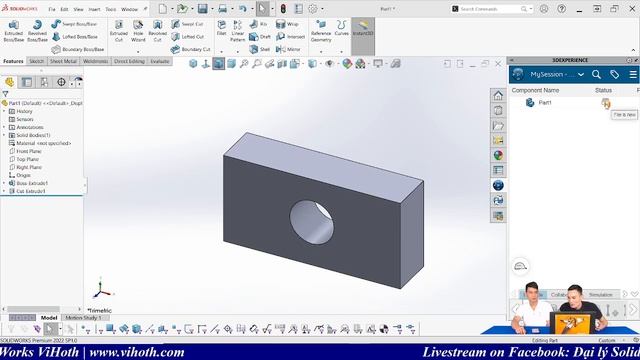Select the Draft feature
This screenshot has height=360, width=640.
point(260,37)
